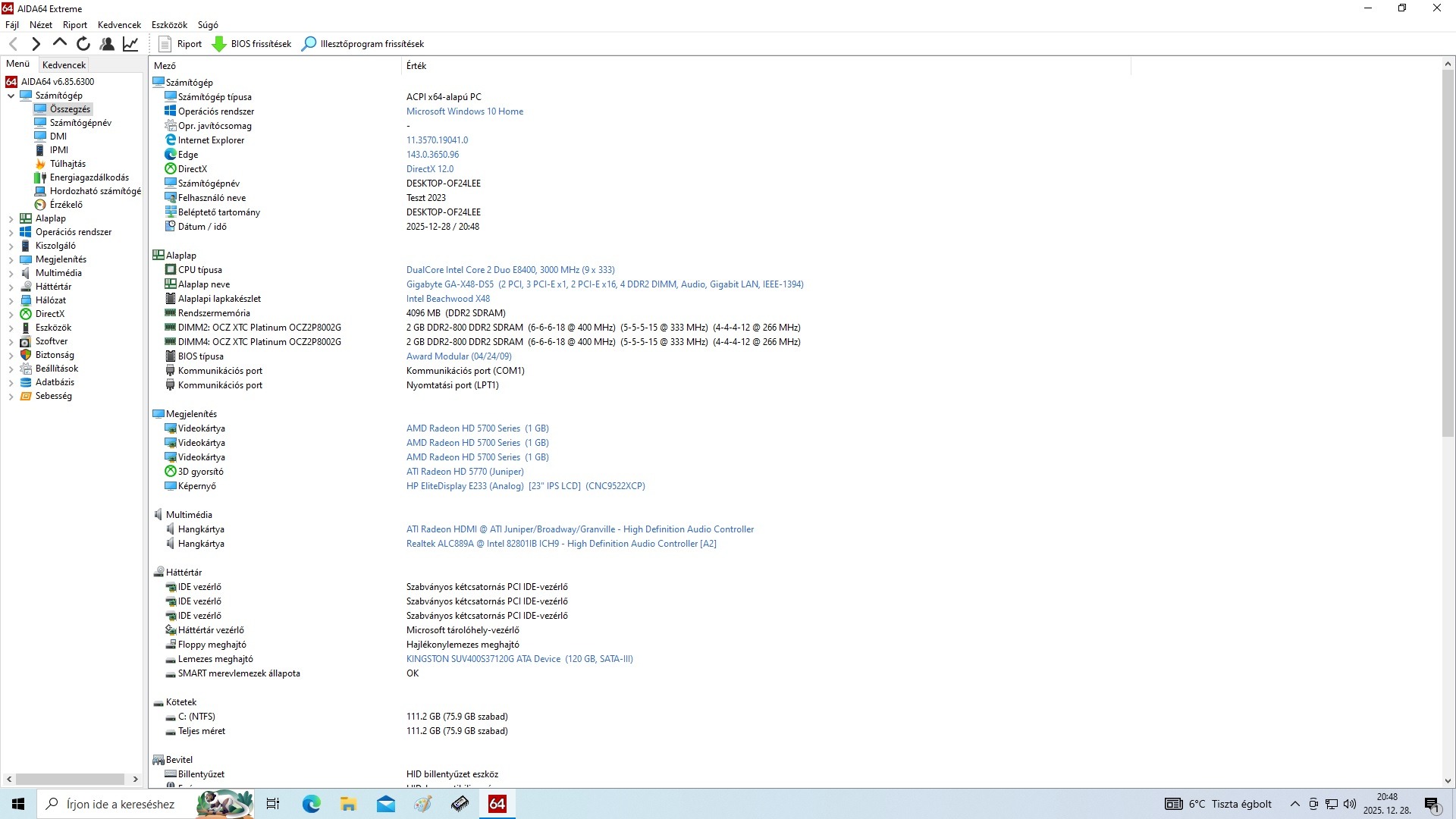Open the Riport toolbar button
This screenshot has width=1456, height=819.
180,44
